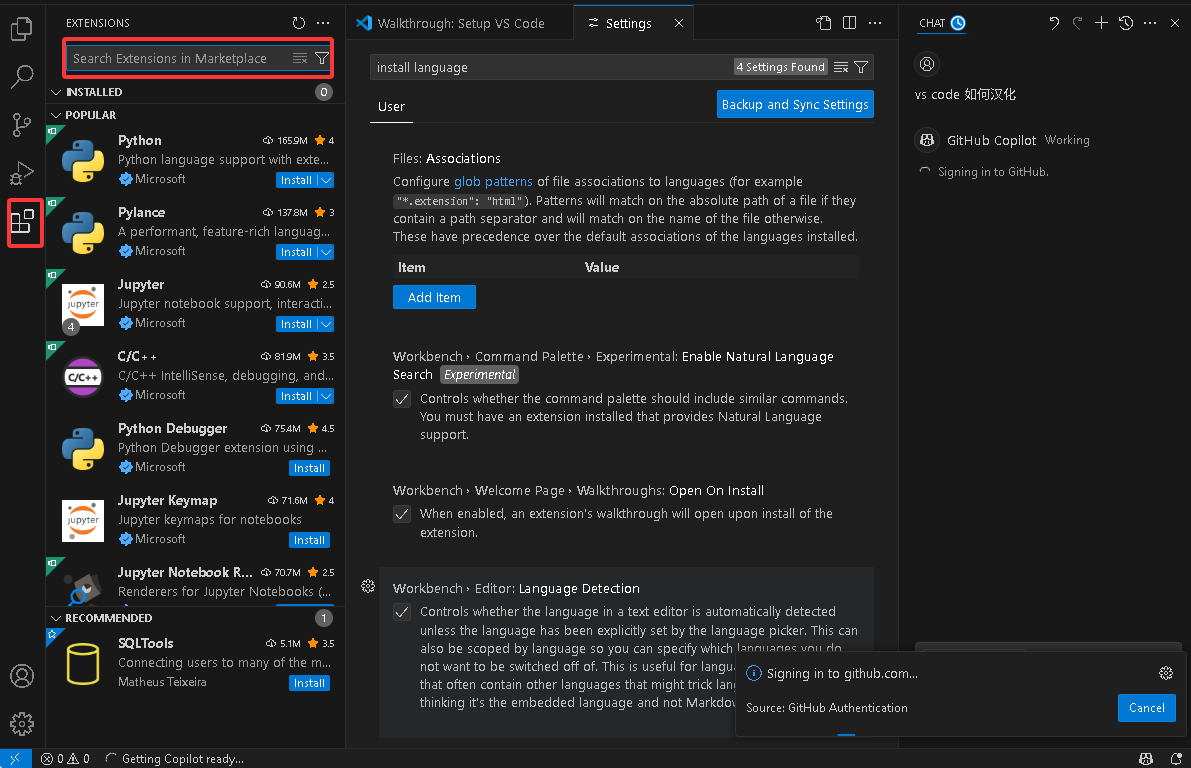Clear extensions search results icon
The width and height of the screenshot is (1191, 768).
click(x=300, y=58)
